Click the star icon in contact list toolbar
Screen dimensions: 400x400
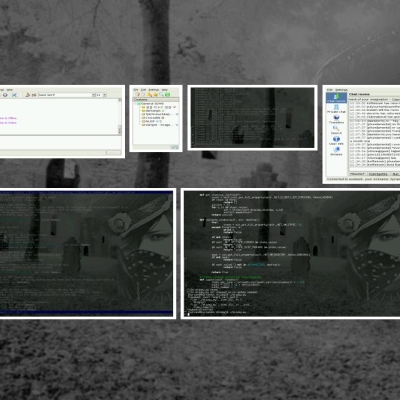156,95
